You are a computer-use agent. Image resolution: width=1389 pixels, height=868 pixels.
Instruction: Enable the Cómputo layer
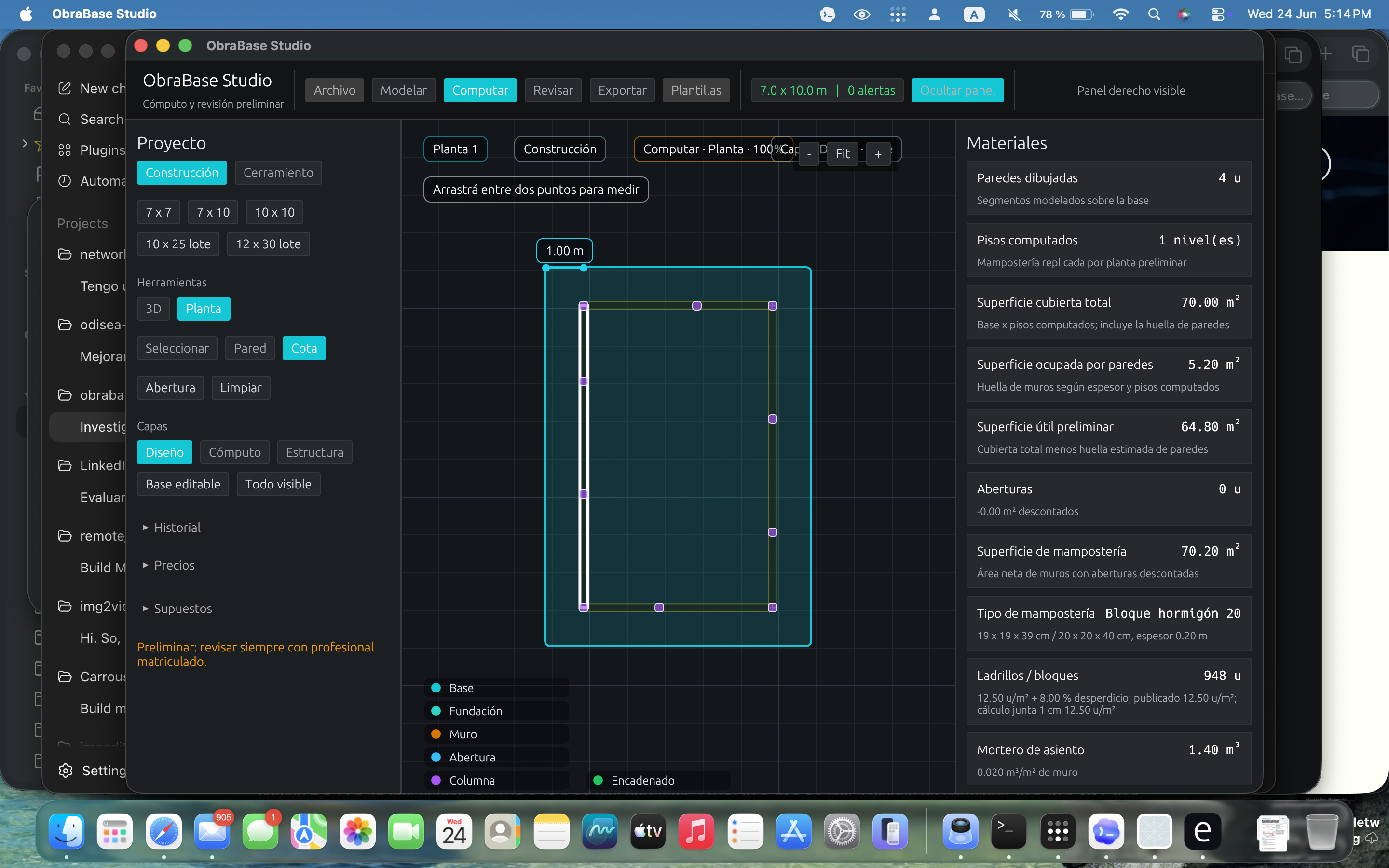[235, 452]
